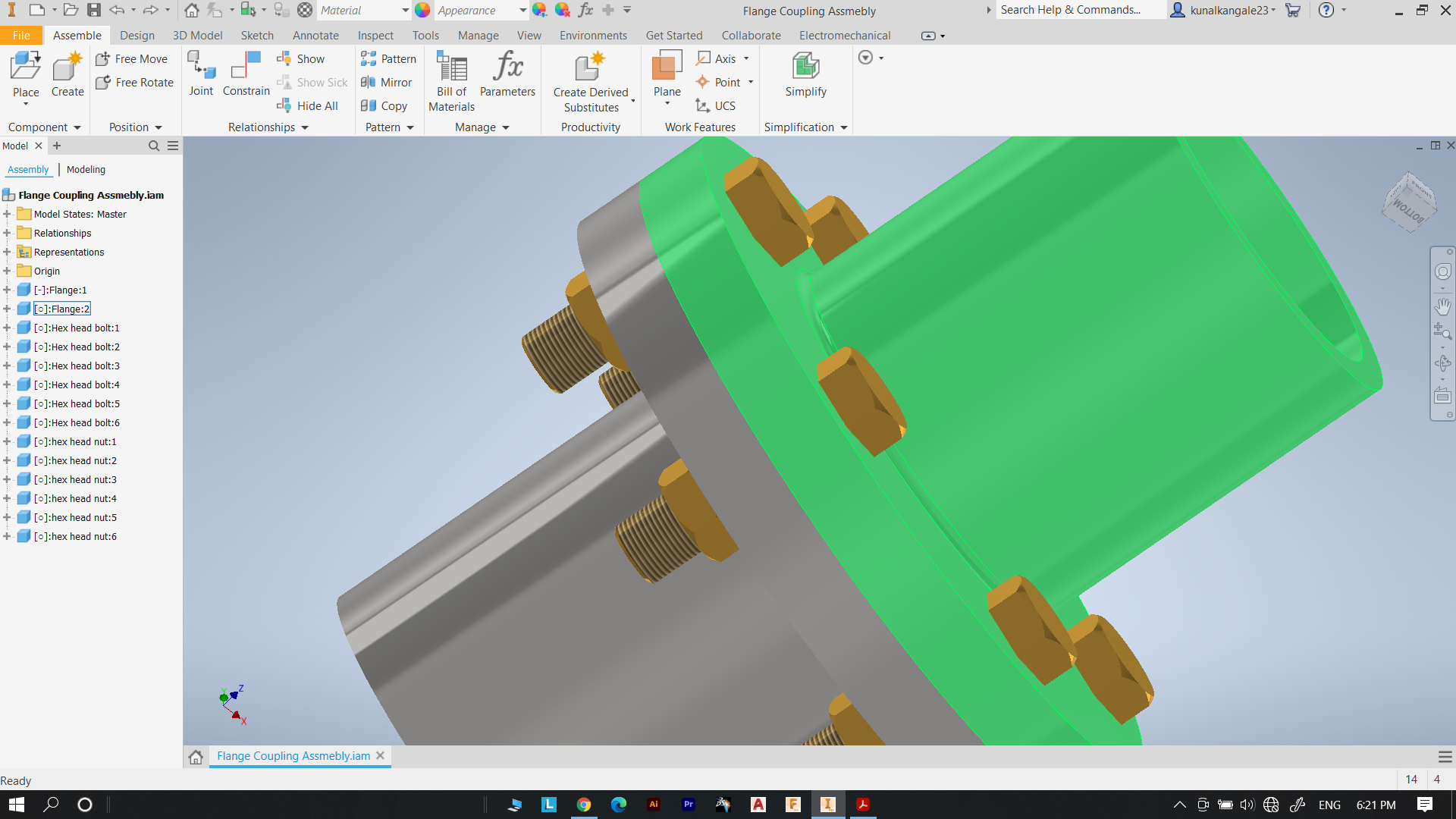Open Adobe Illustrator from the taskbar
This screenshot has width=1456, height=819.
[654, 805]
